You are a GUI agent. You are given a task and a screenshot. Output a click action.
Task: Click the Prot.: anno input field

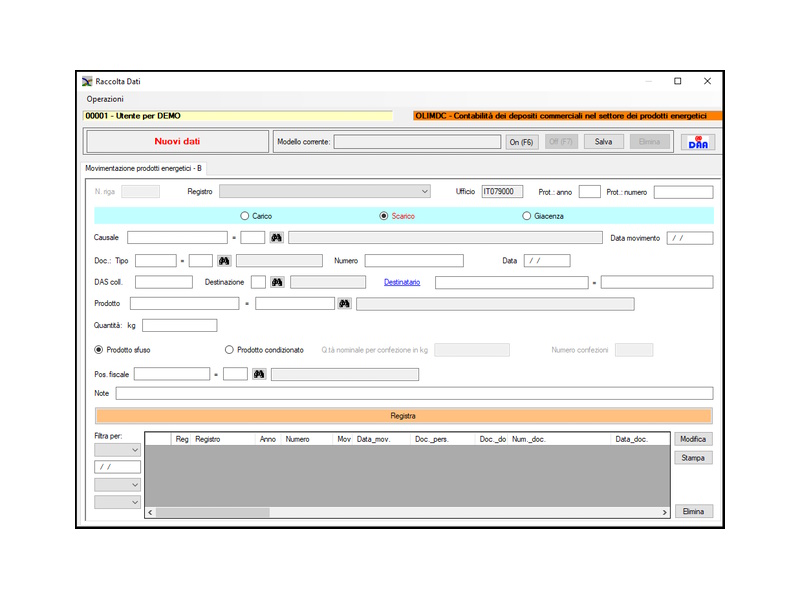tap(589, 192)
